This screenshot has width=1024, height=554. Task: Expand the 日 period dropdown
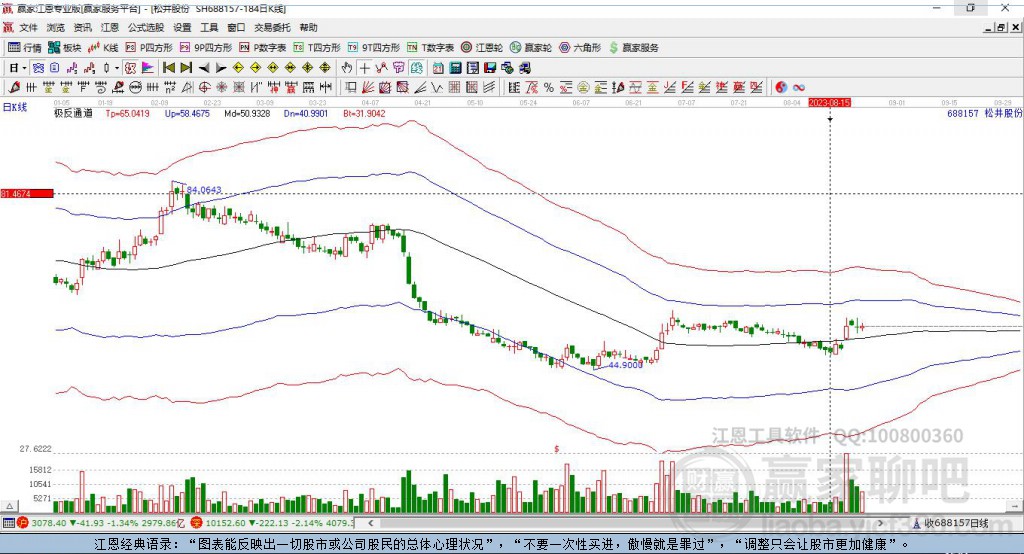click(24, 68)
